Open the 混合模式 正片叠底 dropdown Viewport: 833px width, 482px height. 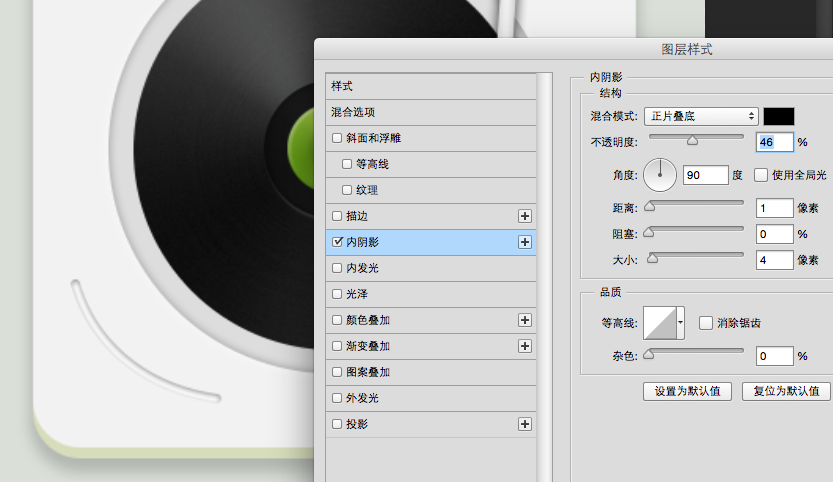pos(701,116)
